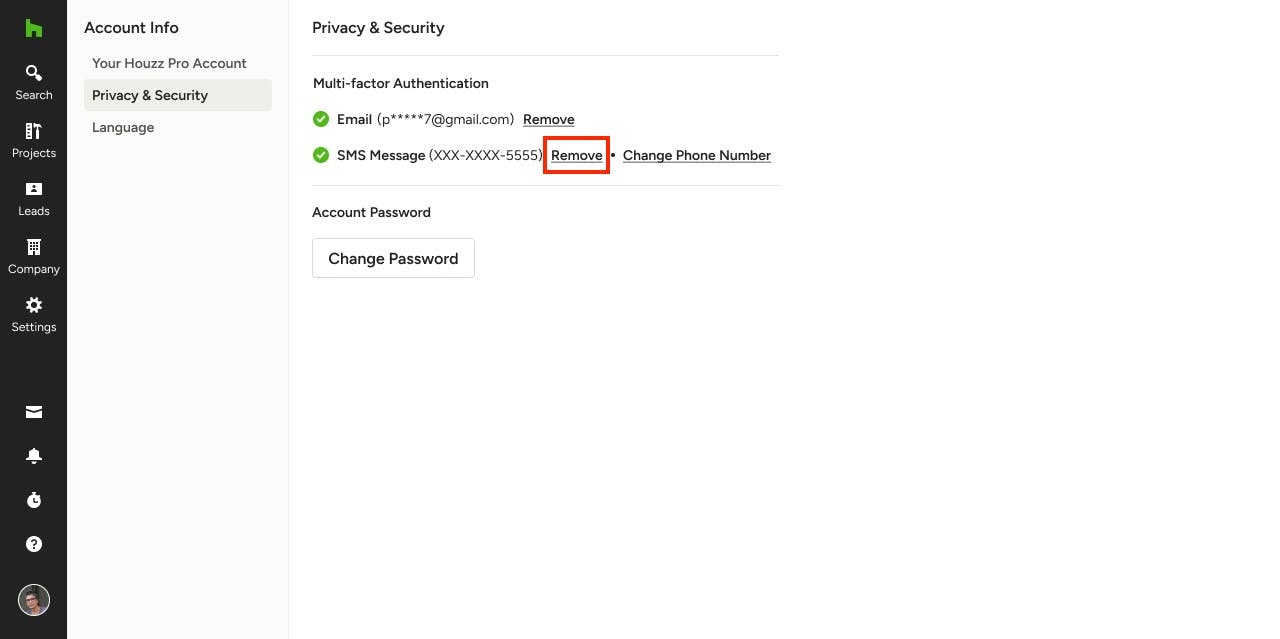The width and height of the screenshot is (1280, 639).
Task: Click the Houzz logo icon
Action: pos(33,28)
